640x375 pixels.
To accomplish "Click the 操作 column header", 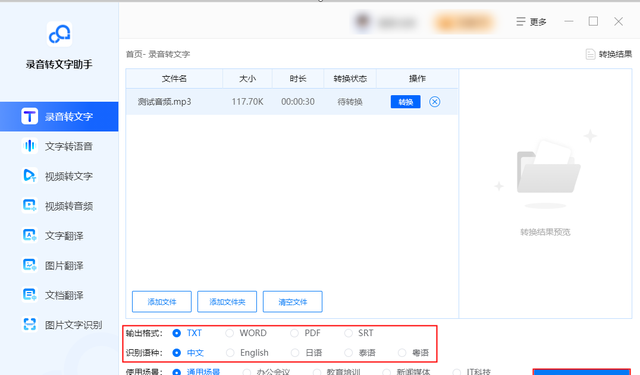I will (417, 78).
